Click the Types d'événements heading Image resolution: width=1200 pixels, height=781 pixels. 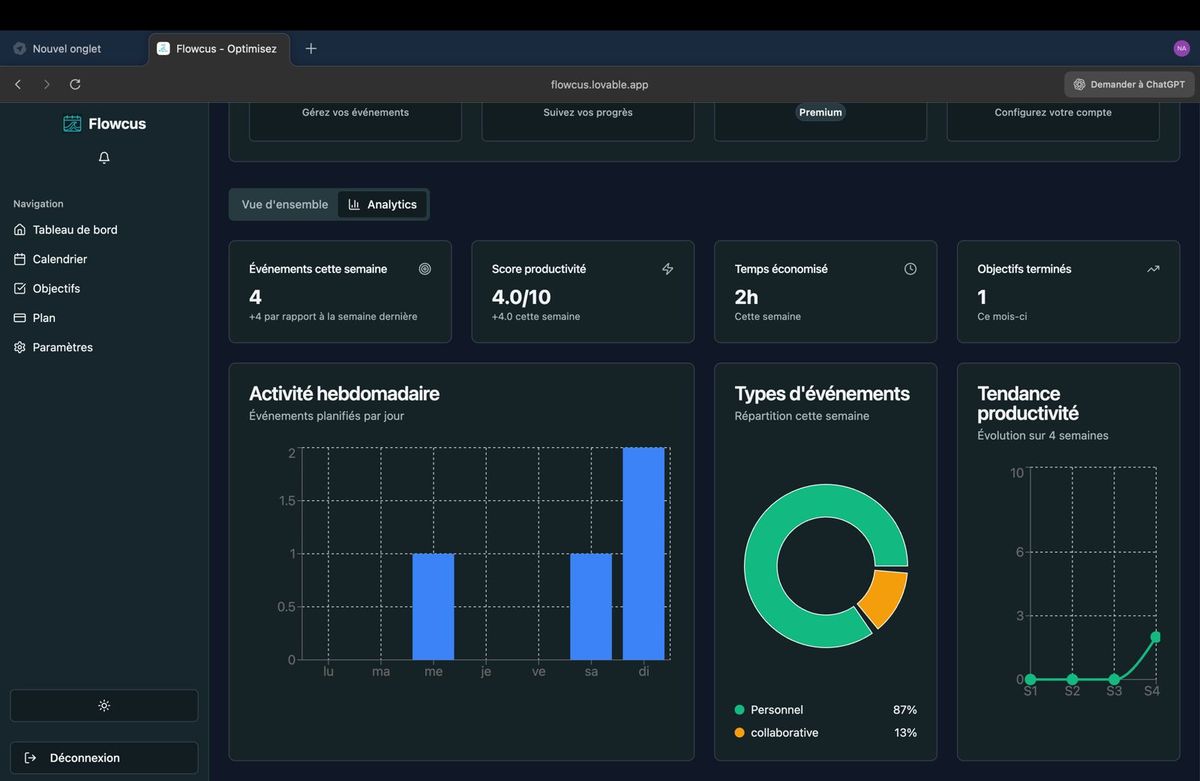point(822,394)
